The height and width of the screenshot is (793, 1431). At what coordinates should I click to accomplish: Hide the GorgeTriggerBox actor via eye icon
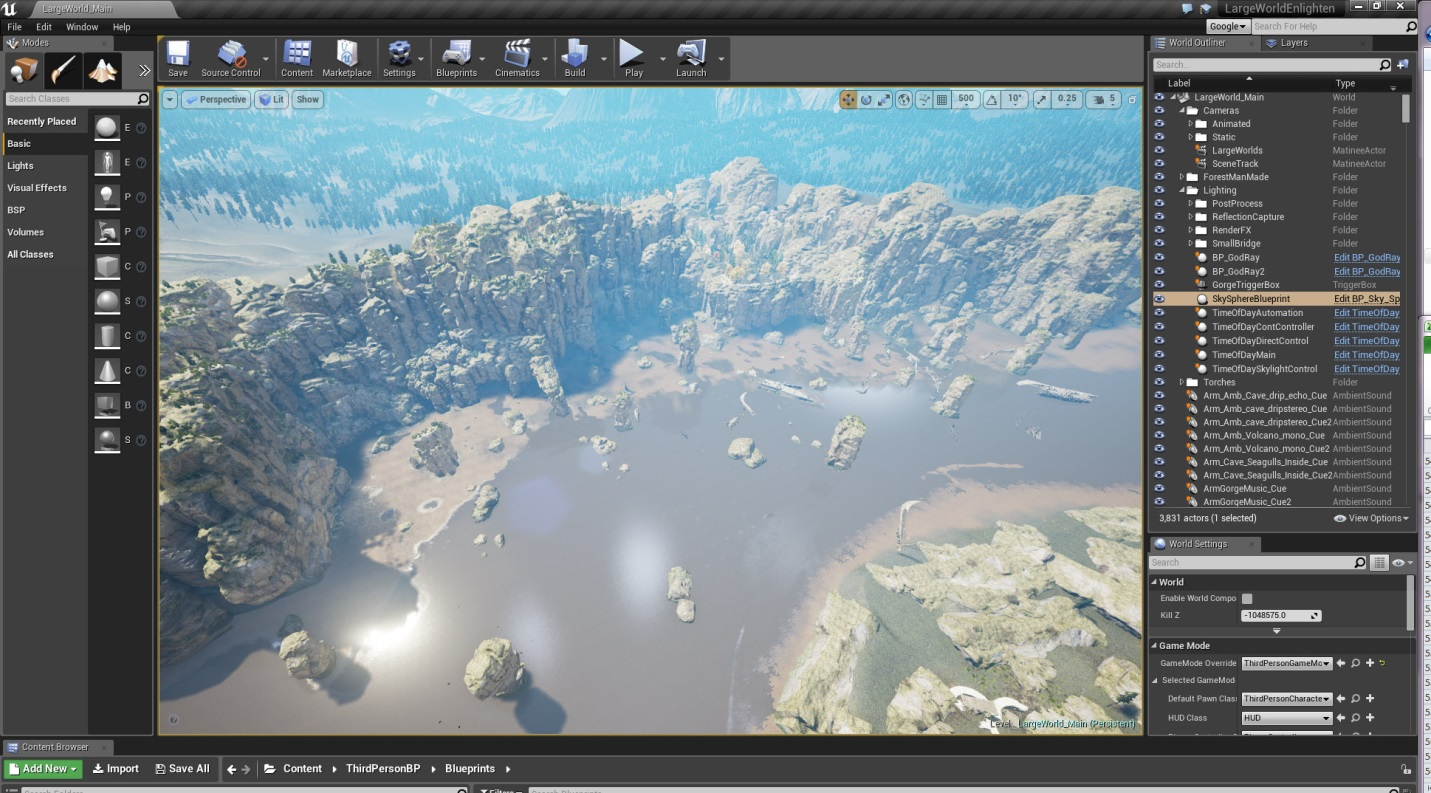tap(1160, 285)
